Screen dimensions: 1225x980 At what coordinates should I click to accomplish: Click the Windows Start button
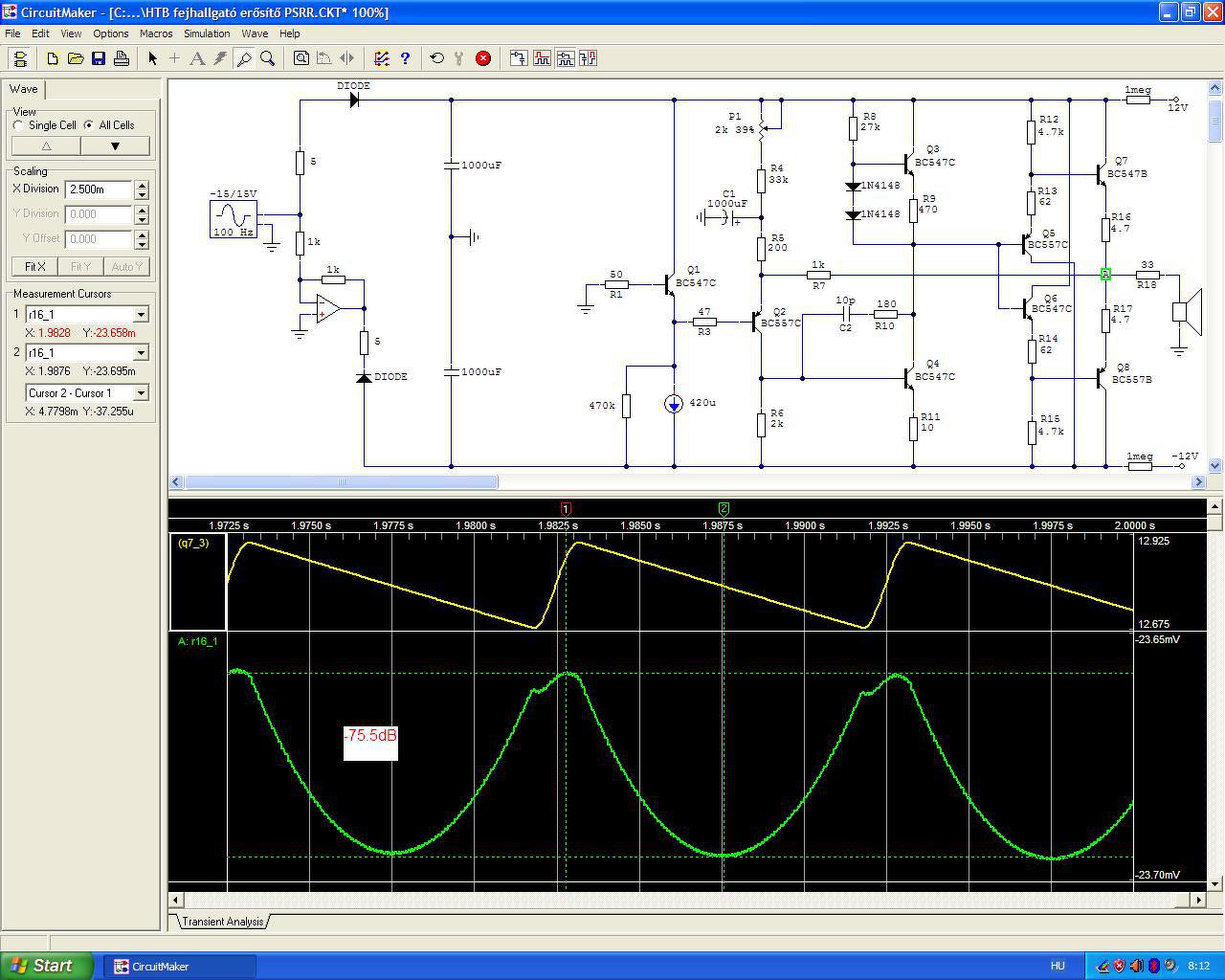click(x=47, y=966)
